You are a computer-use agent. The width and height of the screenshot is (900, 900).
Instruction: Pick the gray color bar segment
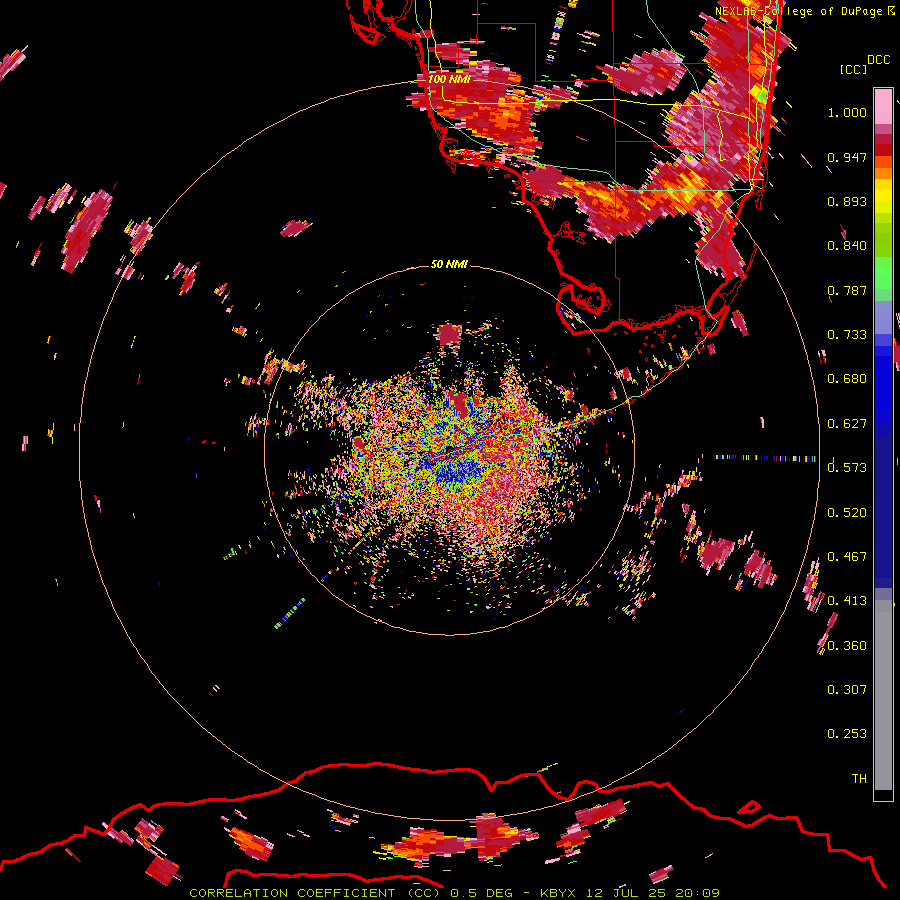pos(883,695)
